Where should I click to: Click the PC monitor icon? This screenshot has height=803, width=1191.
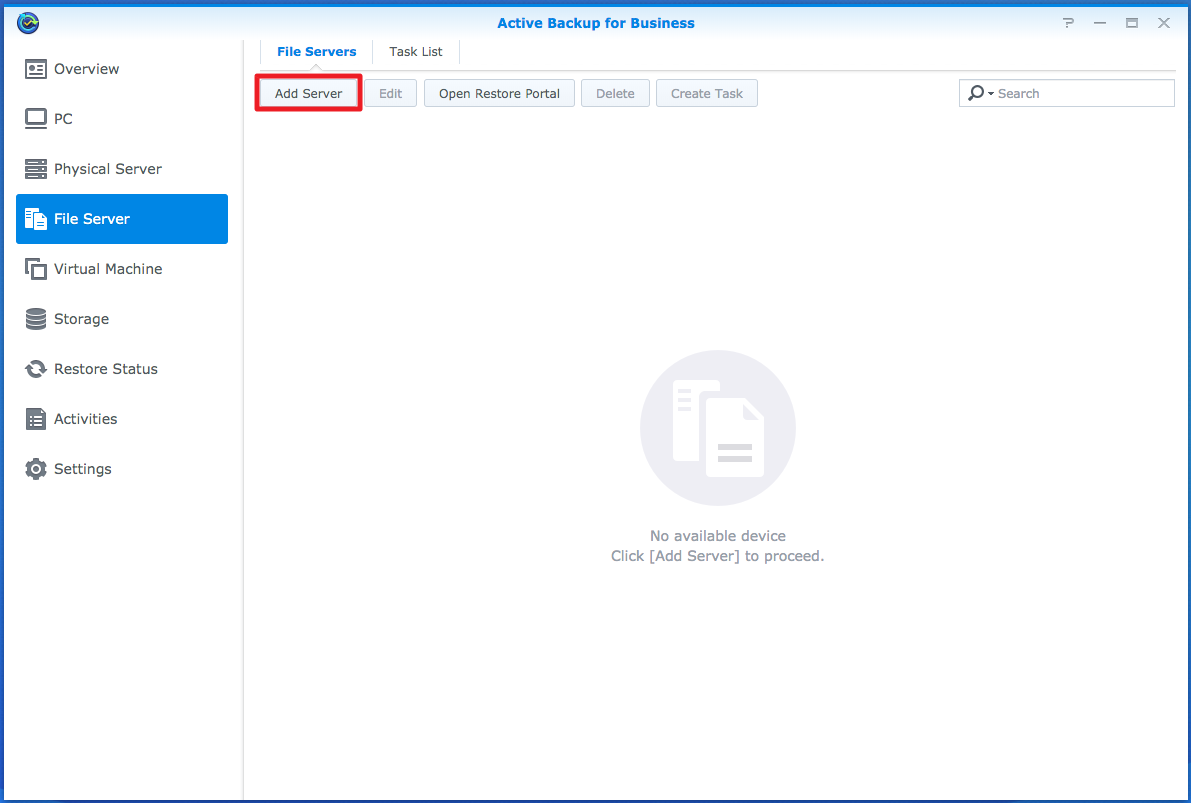click(x=36, y=119)
